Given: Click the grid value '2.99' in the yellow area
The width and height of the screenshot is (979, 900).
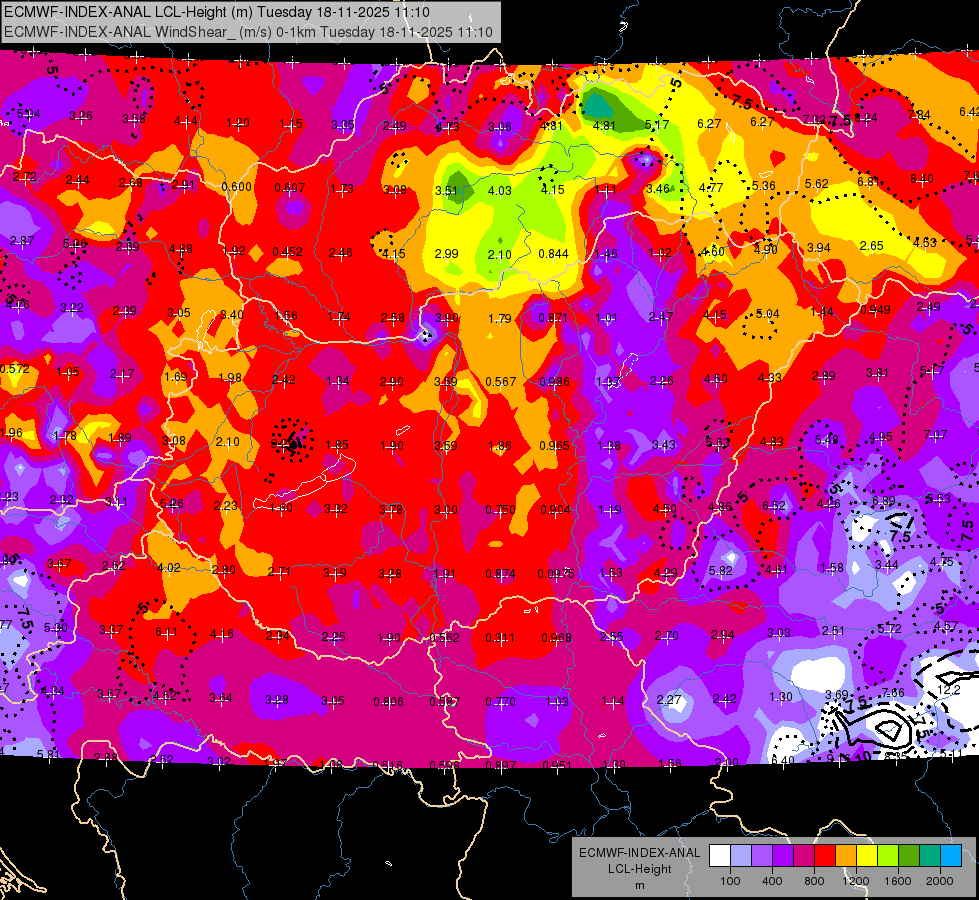Looking at the screenshot, I should (x=446, y=254).
